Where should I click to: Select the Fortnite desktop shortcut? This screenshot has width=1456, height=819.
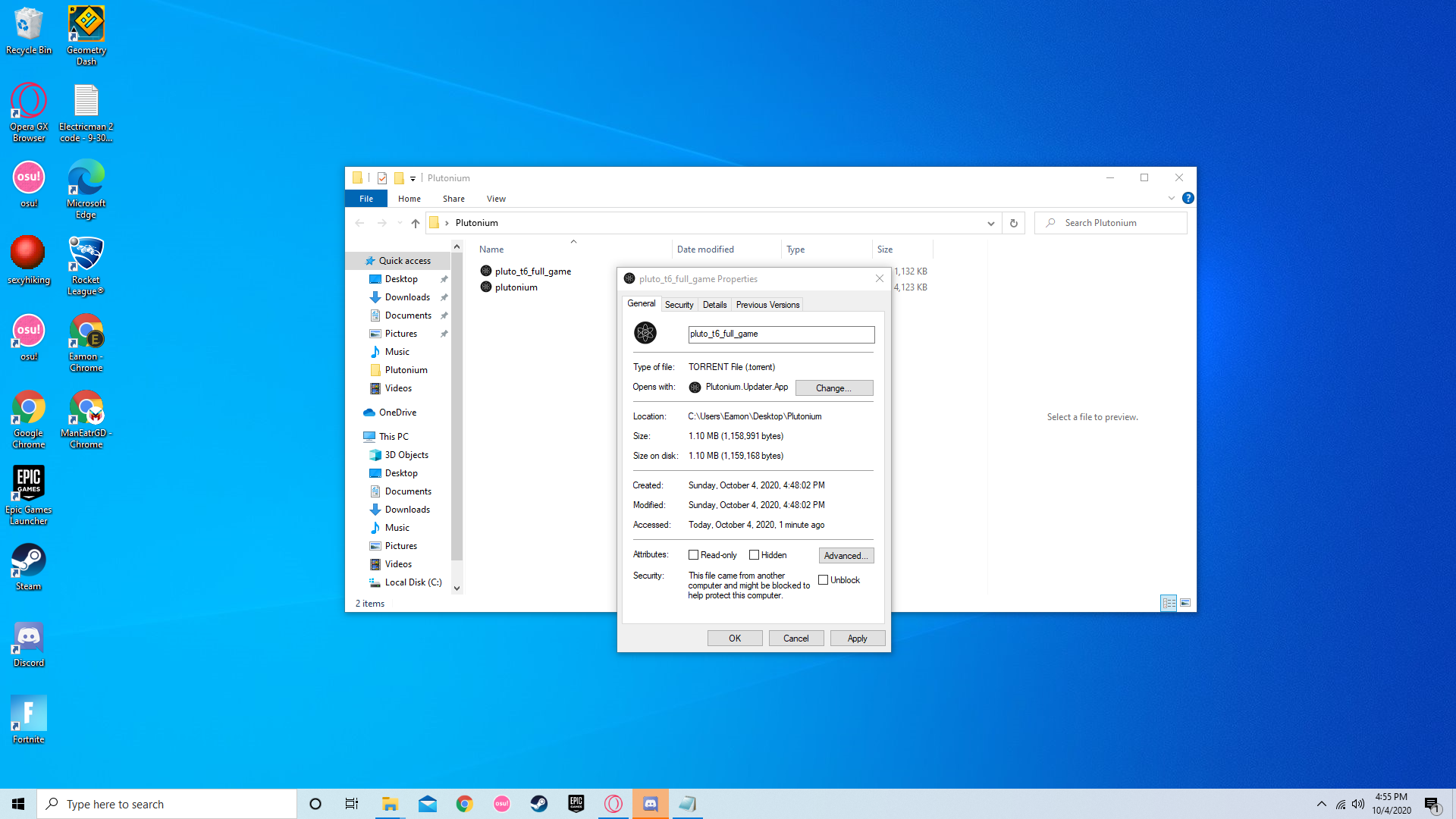(29, 720)
